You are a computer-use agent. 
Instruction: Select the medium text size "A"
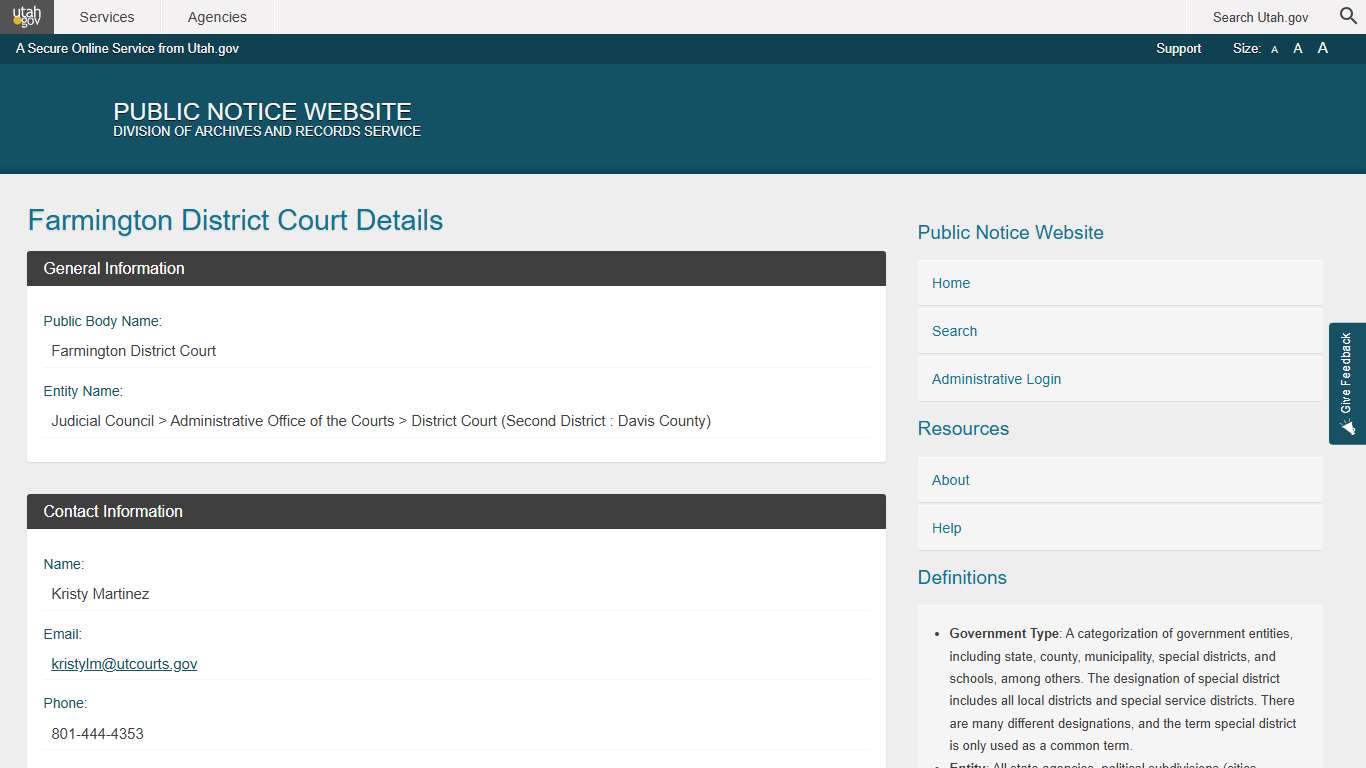pyautogui.click(x=1297, y=48)
